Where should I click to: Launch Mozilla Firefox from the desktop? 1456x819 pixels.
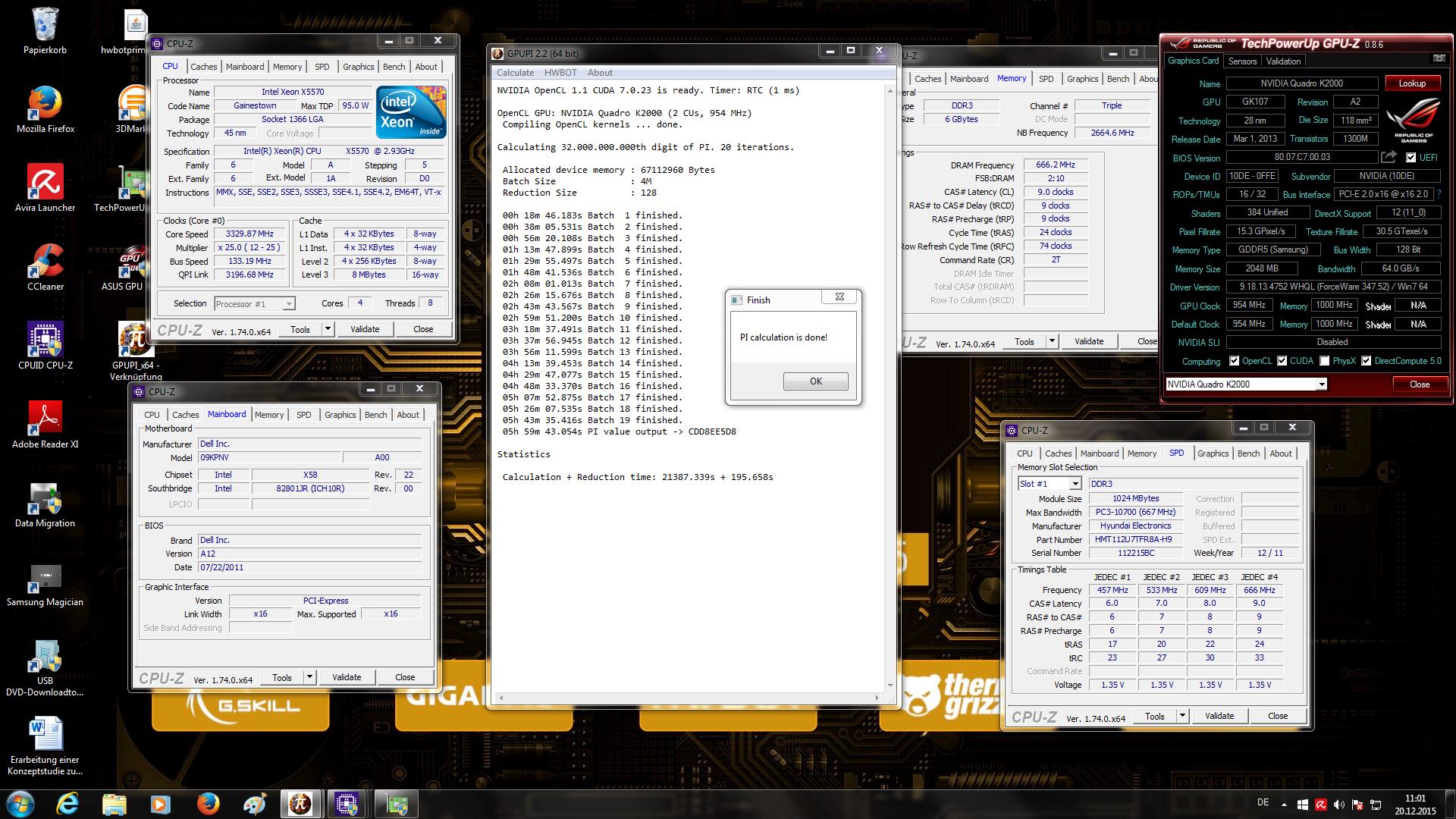point(45,111)
